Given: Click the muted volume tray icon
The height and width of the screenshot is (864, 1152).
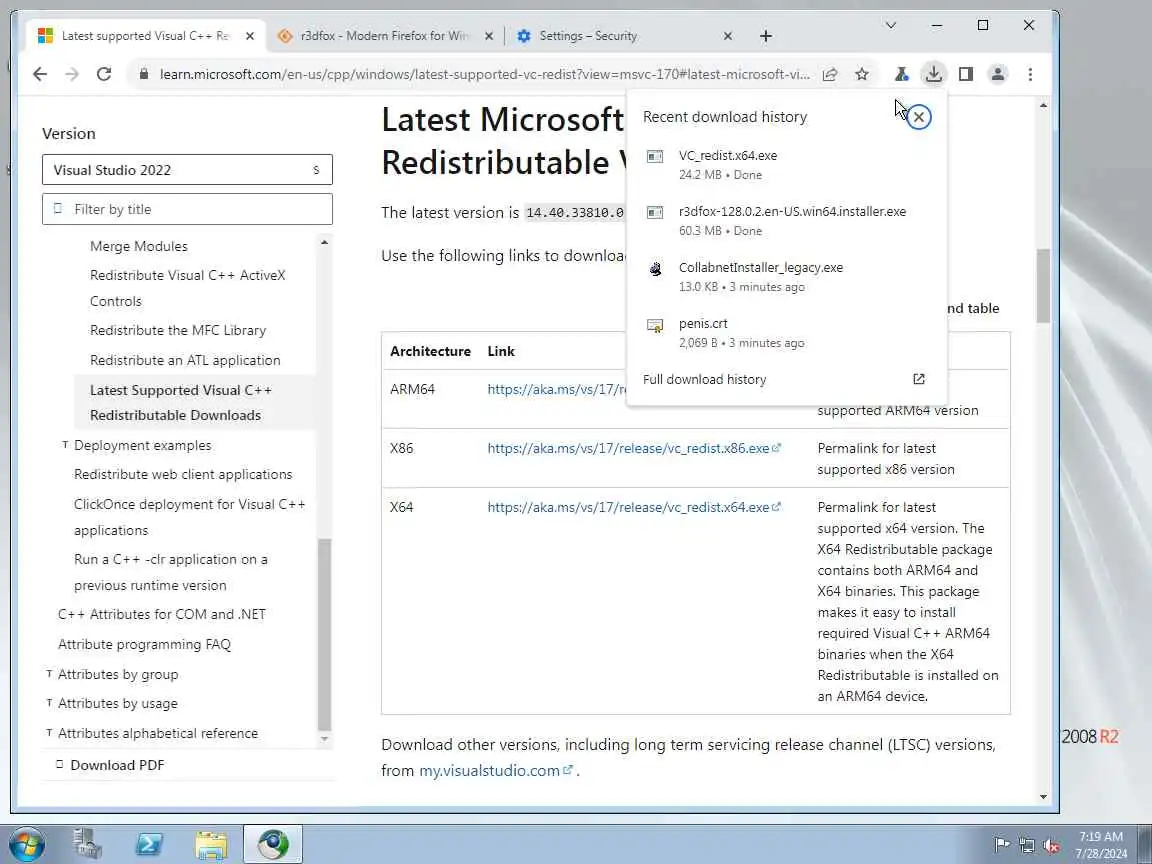Looking at the screenshot, I should (1051, 846).
